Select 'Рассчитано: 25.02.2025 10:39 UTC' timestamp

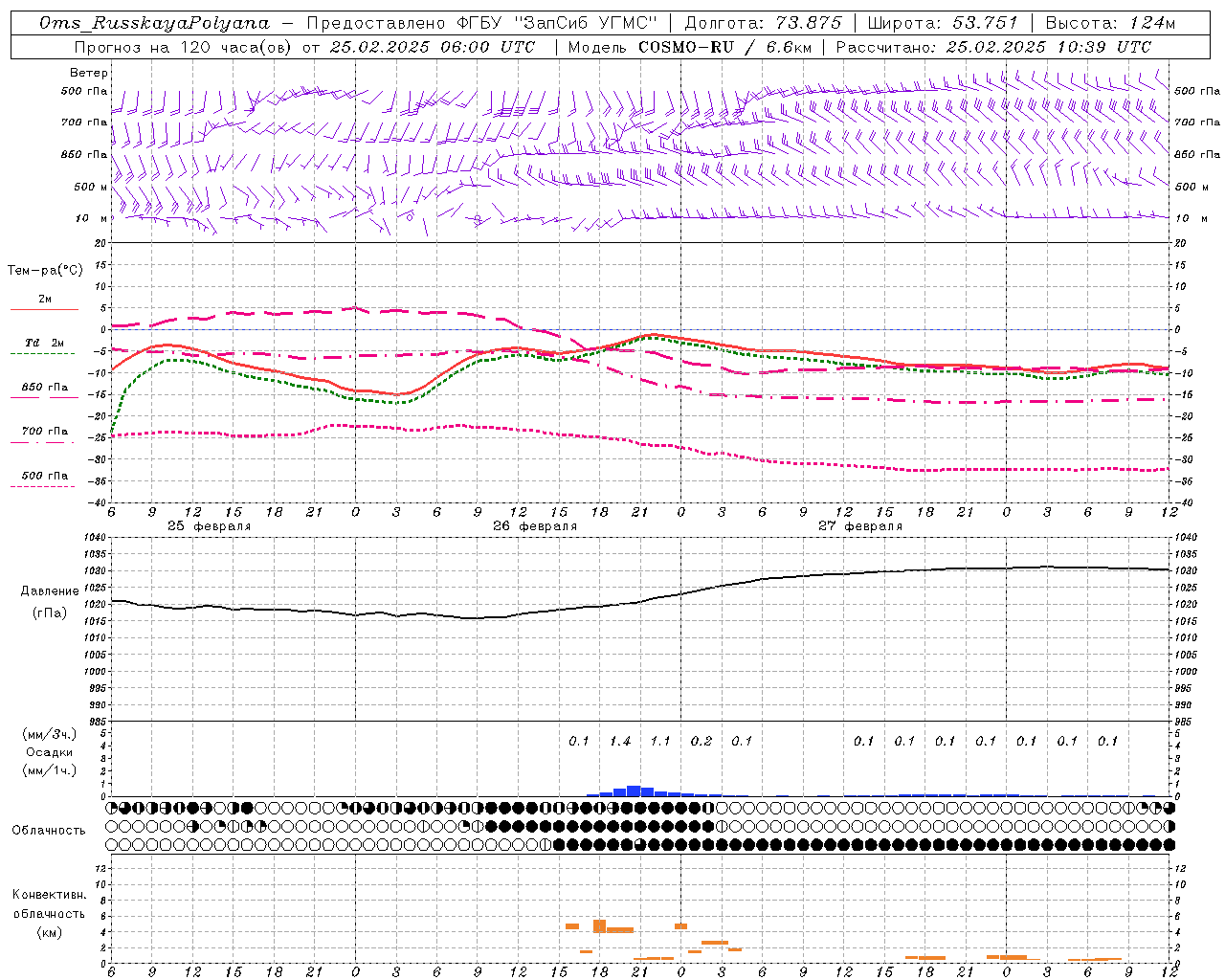[x=993, y=47]
